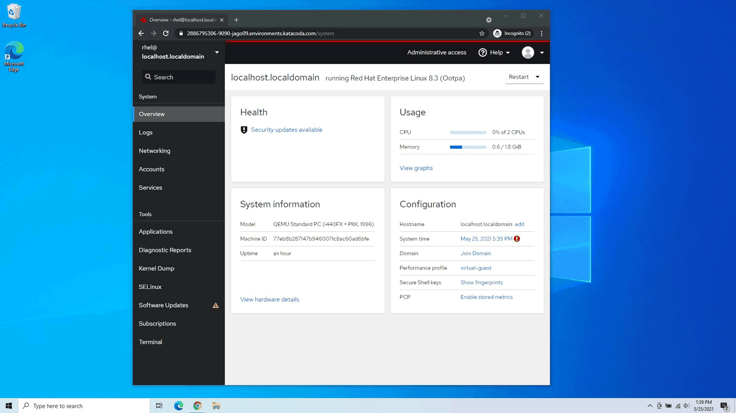Click the red warning icon beside system time
The height and width of the screenshot is (413, 736).
tap(517, 239)
